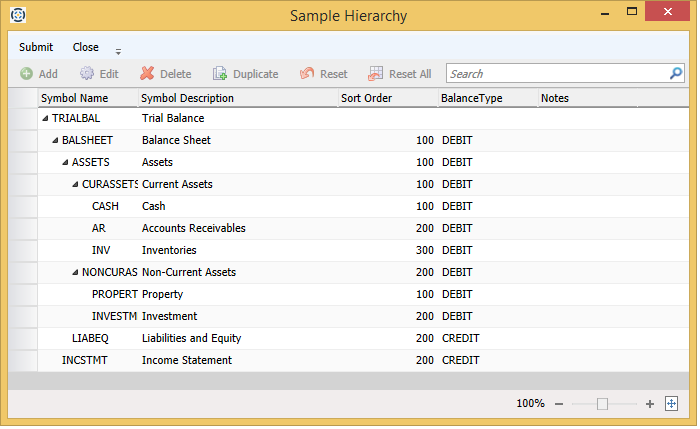Collapse the TRIALBAL tree node
Image resolution: width=700 pixels, height=429 pixels.
pyautogui.click(x=45, y=119)
